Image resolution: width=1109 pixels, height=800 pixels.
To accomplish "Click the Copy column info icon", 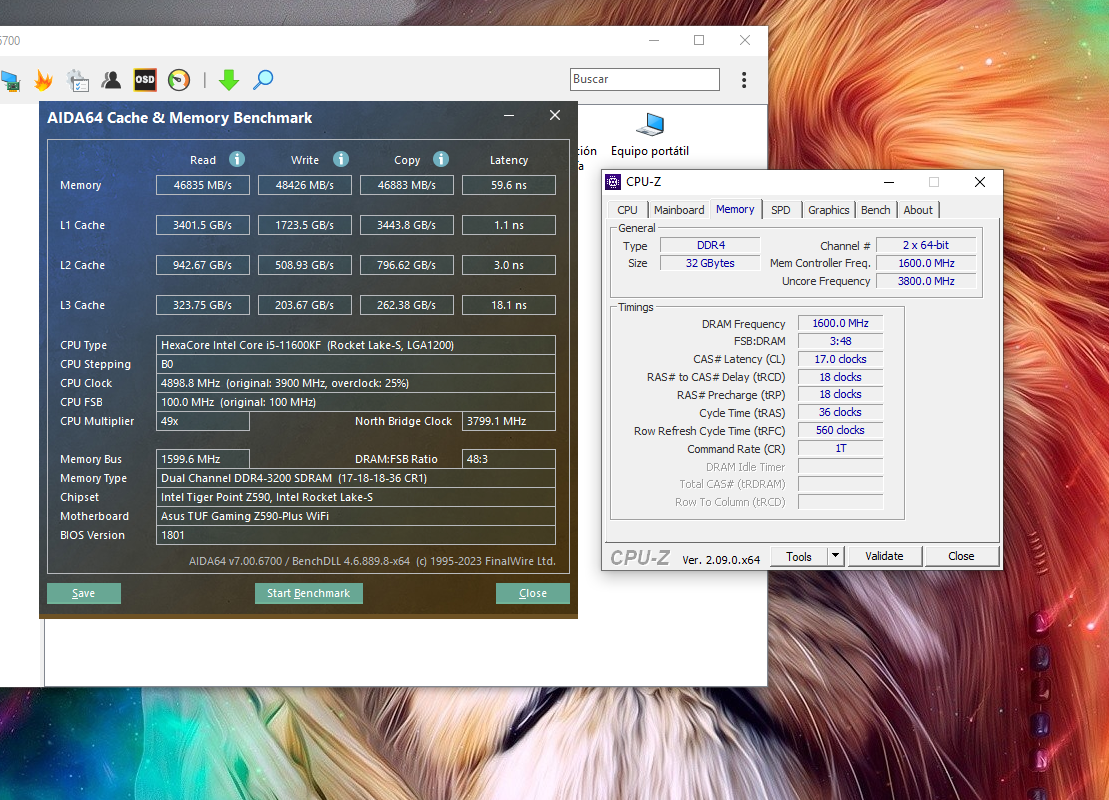I will (441, 159).
